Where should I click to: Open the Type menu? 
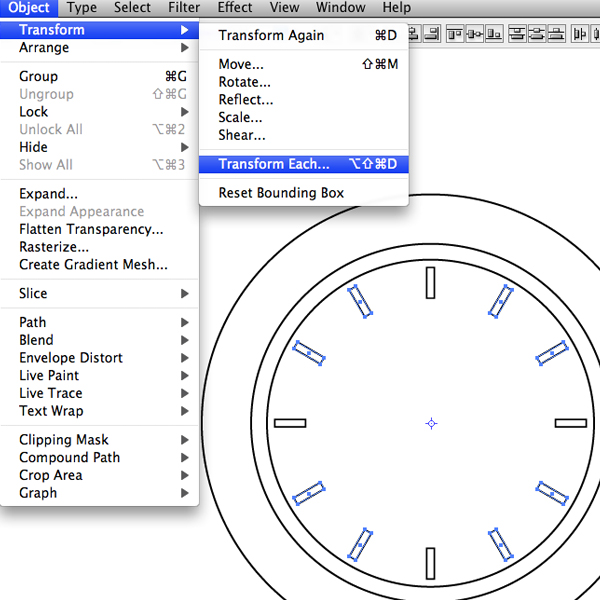(x=82, y=8)
